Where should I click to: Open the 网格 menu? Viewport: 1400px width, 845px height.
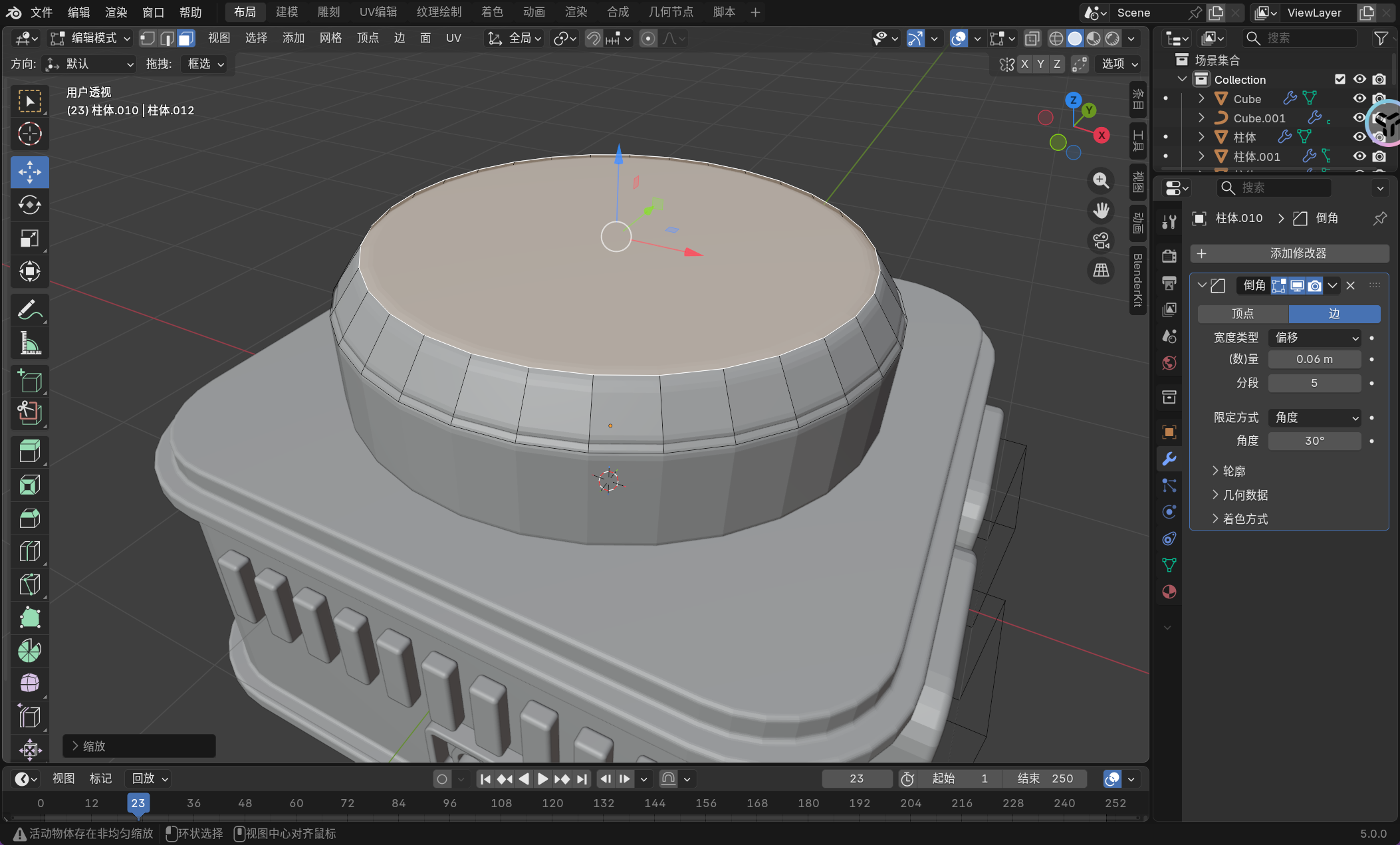pyautogui.click(x=330, y=39)
